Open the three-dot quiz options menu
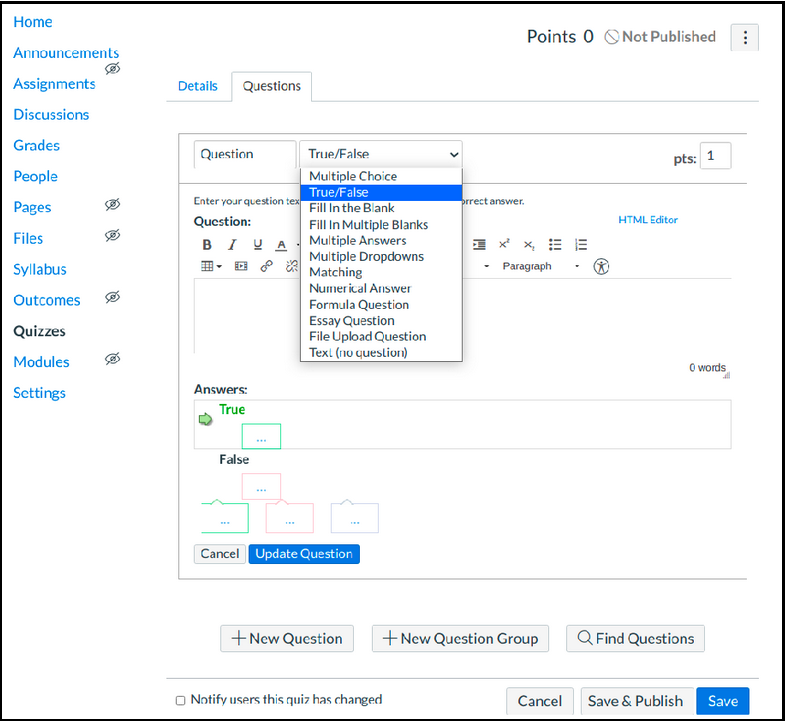787x721 pixels. coord(745,38)
